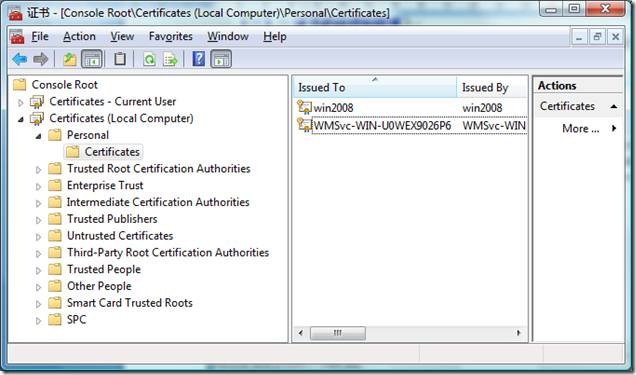Select the Enterprise Trust tree item

[x=105, y=185]
